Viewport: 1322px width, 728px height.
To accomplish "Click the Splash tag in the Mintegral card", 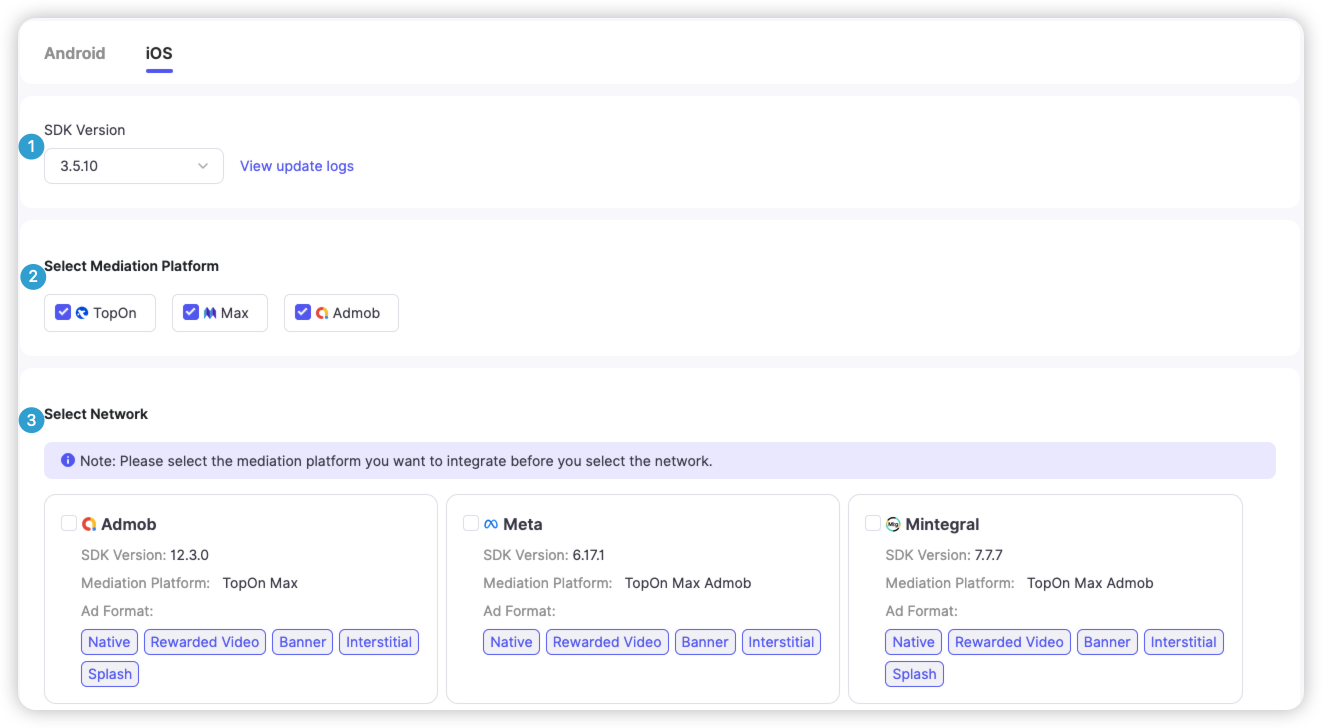I will point(914,674).
